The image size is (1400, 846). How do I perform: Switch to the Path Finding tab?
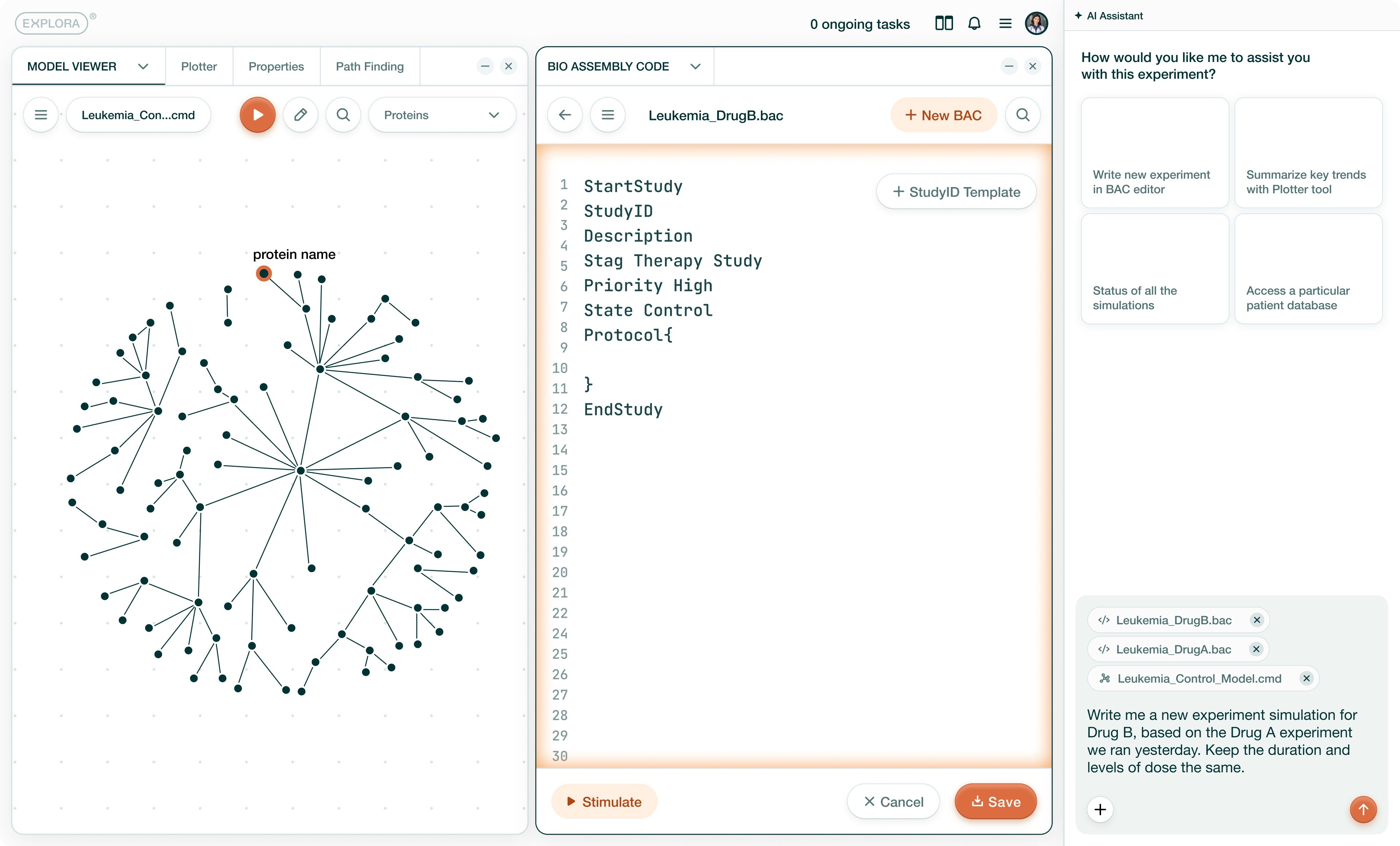369,66
